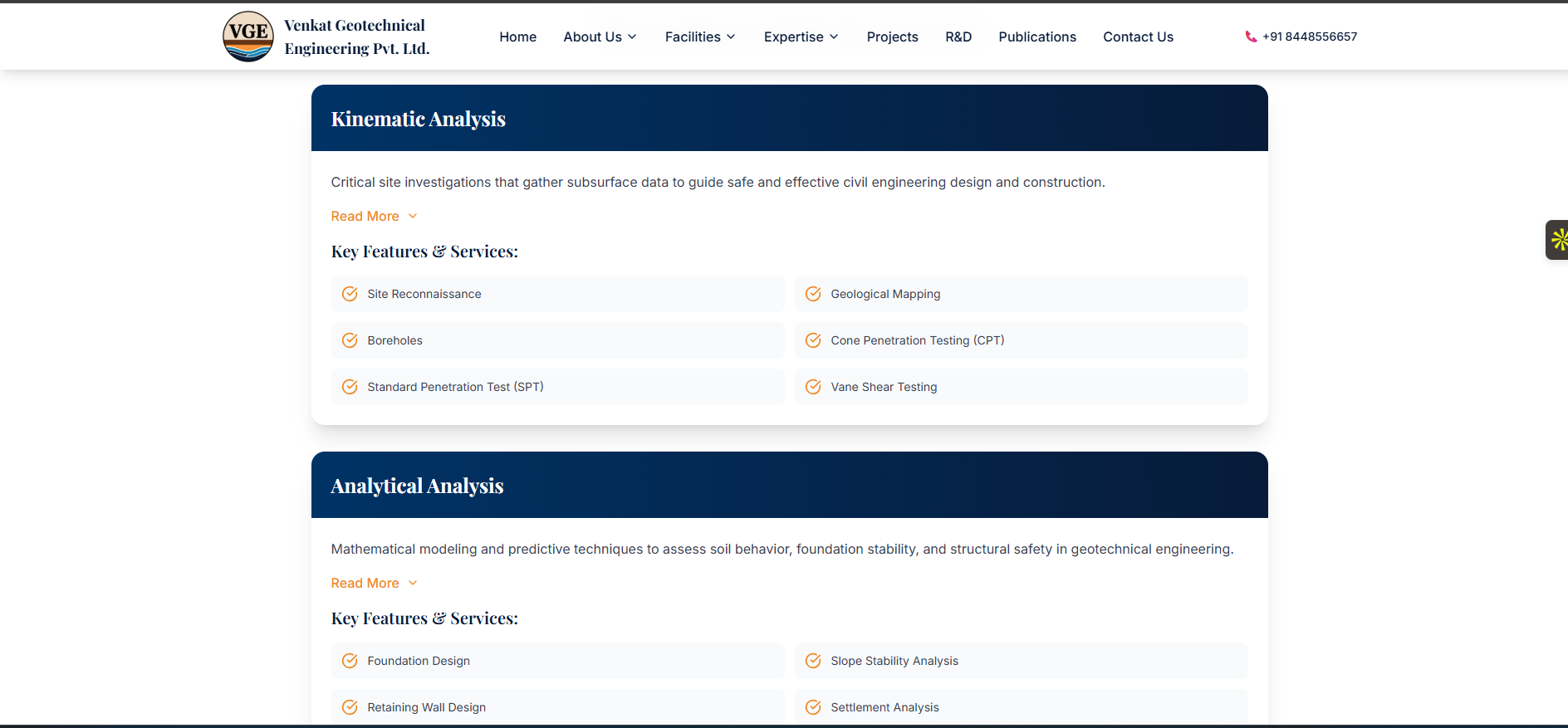Click the Kinematic Analysis description sentence
This screenshot has width=1568, height=728.
pyautogui.click(x=718, y=182)
